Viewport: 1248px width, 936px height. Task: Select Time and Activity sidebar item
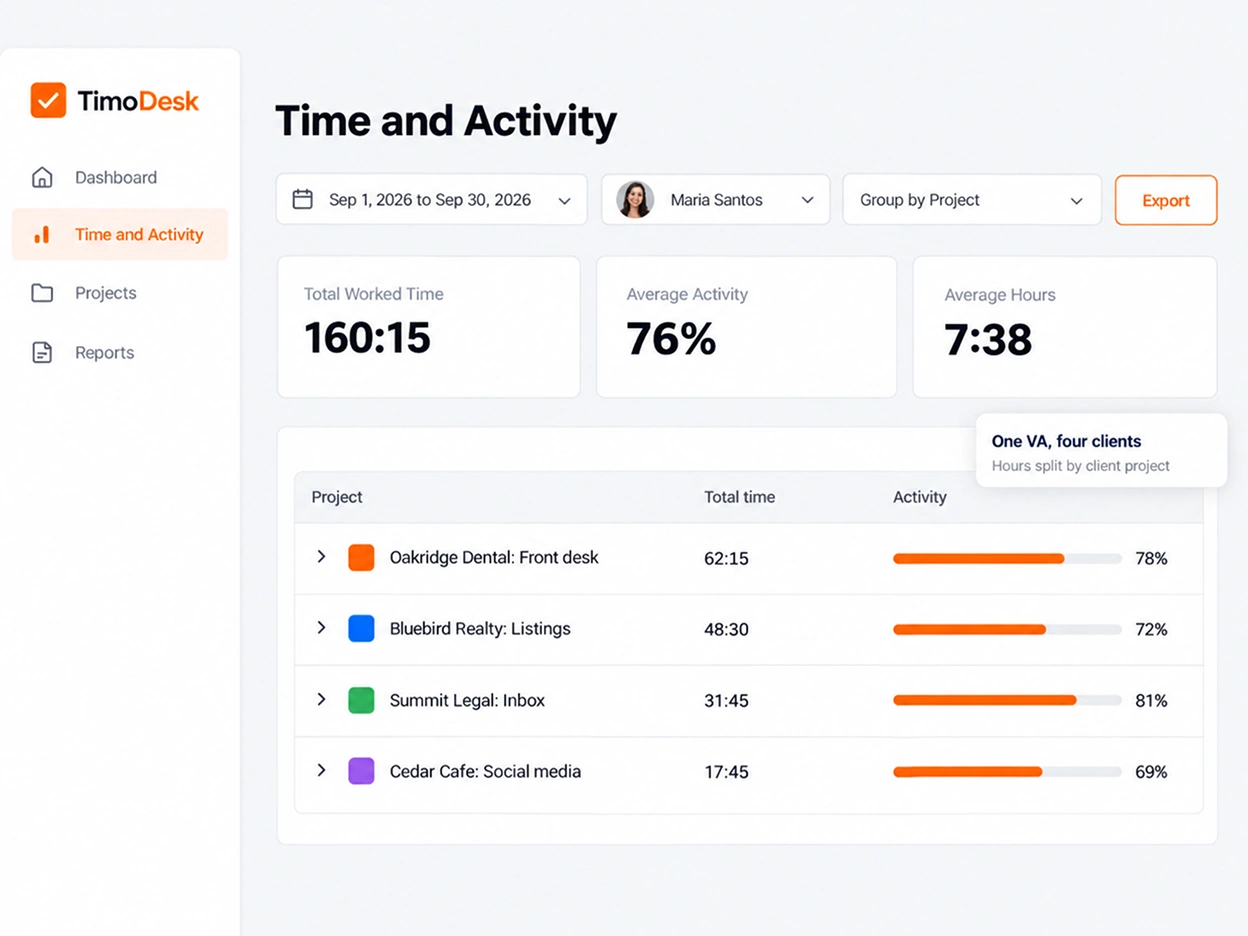click(120, 234)
